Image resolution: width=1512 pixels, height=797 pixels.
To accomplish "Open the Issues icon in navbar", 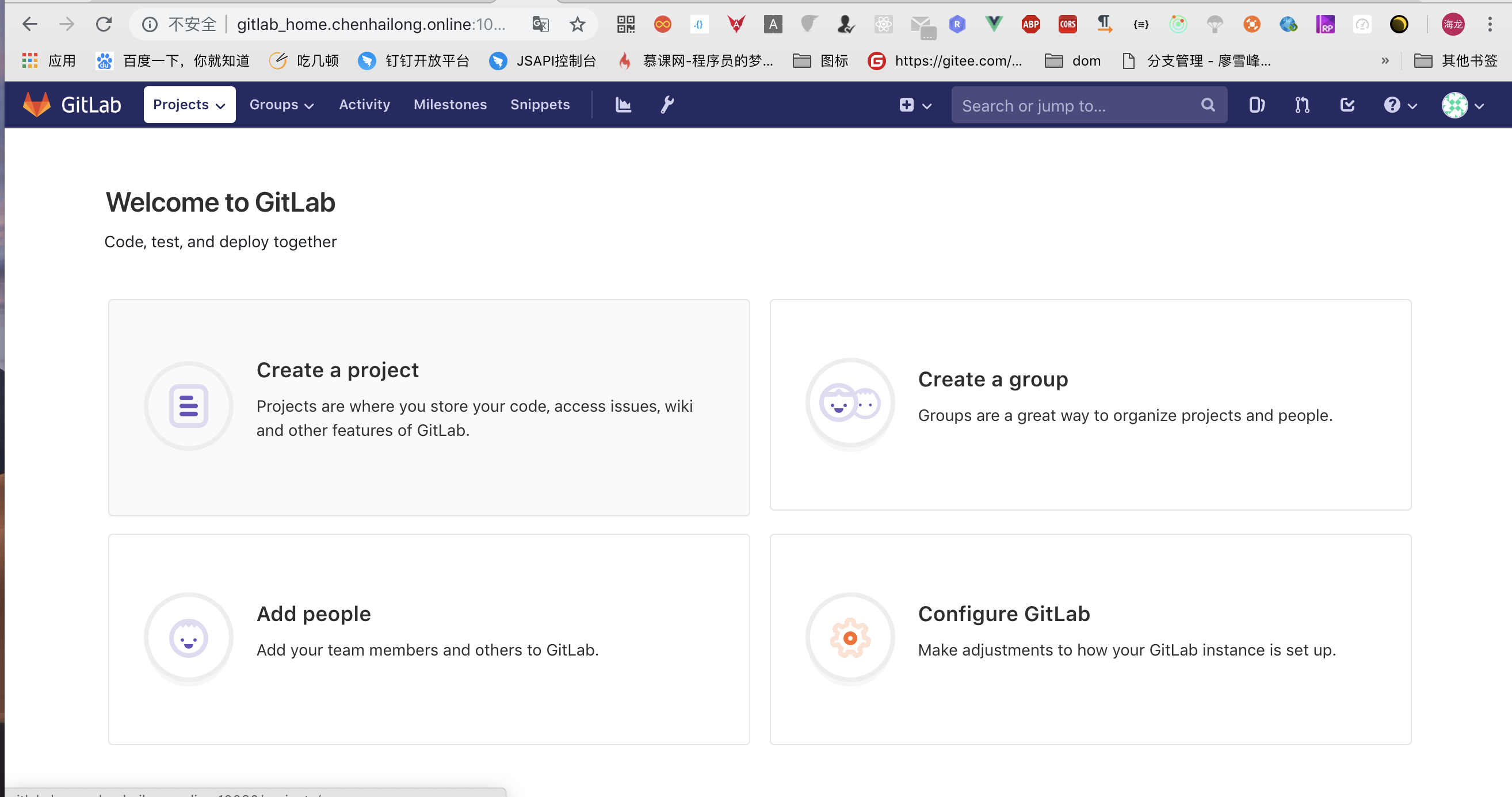I will tap(1256, 105).
